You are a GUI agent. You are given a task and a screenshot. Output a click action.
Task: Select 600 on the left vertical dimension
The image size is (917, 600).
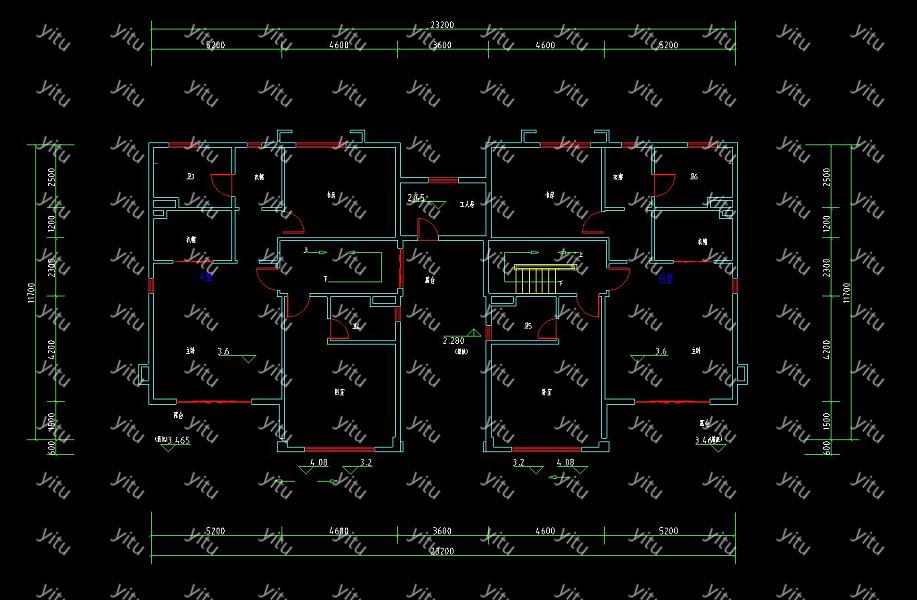pyautogui.click(x=51, y=447)
